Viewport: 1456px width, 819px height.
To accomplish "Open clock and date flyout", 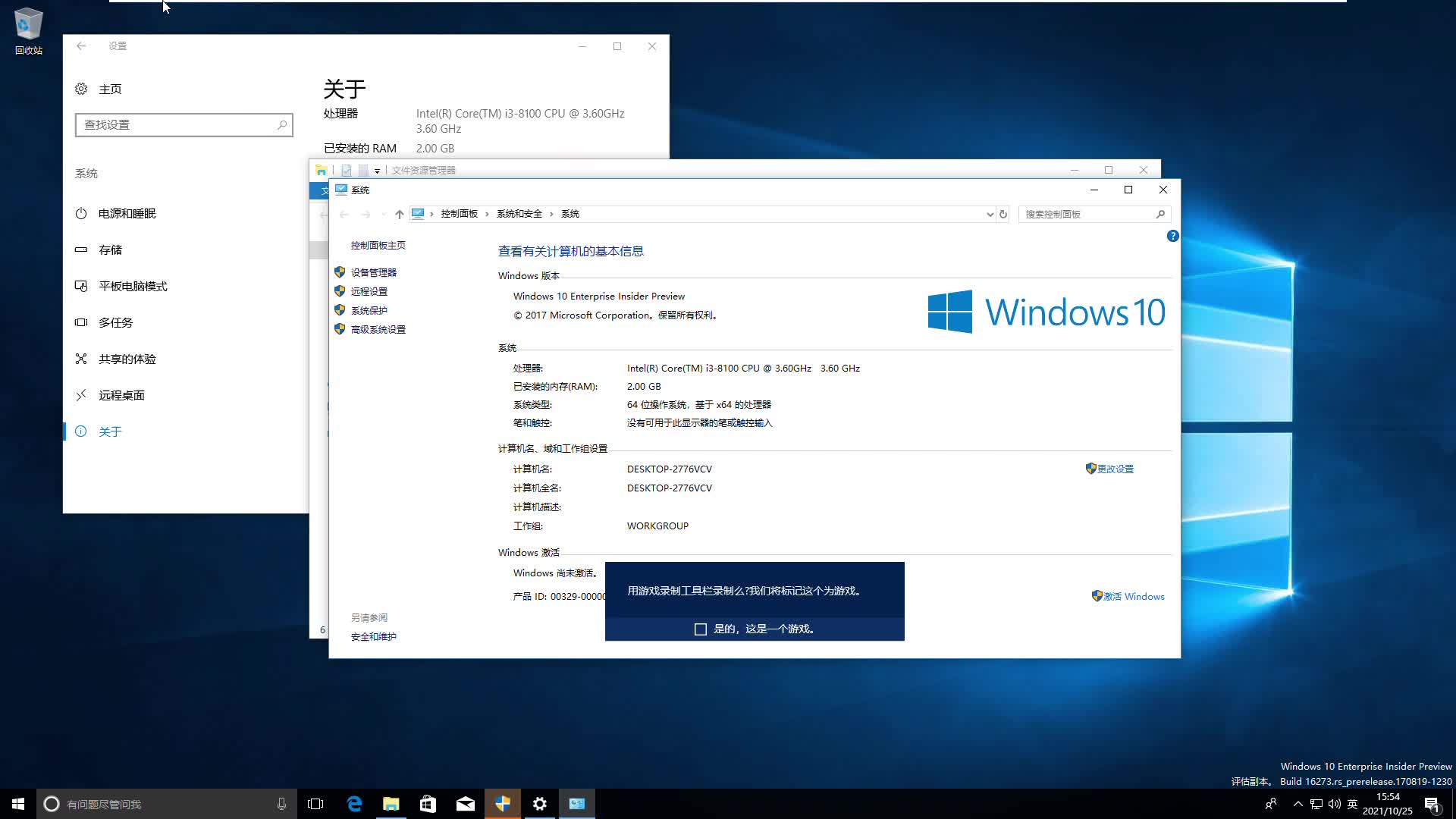I will click(x=1388, y=804).
